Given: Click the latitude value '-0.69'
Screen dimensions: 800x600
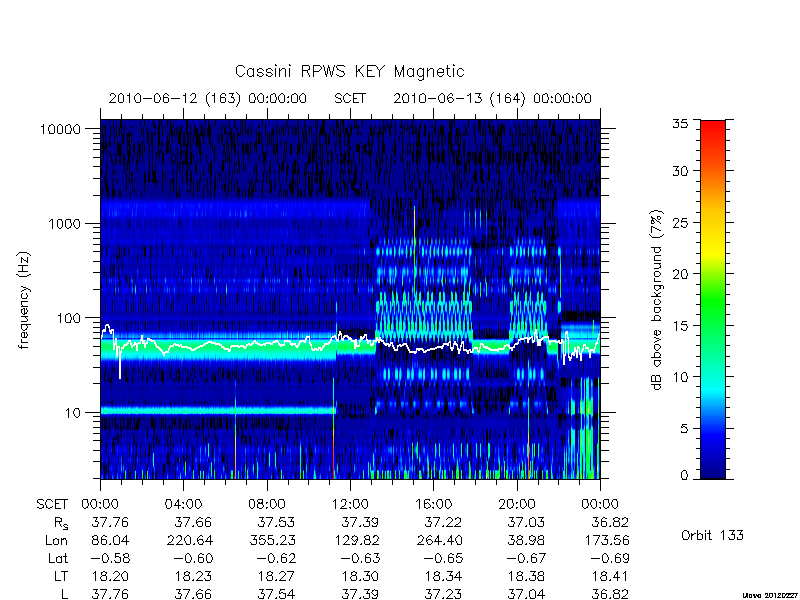Looking at the screenshot, I should [610, 559].
